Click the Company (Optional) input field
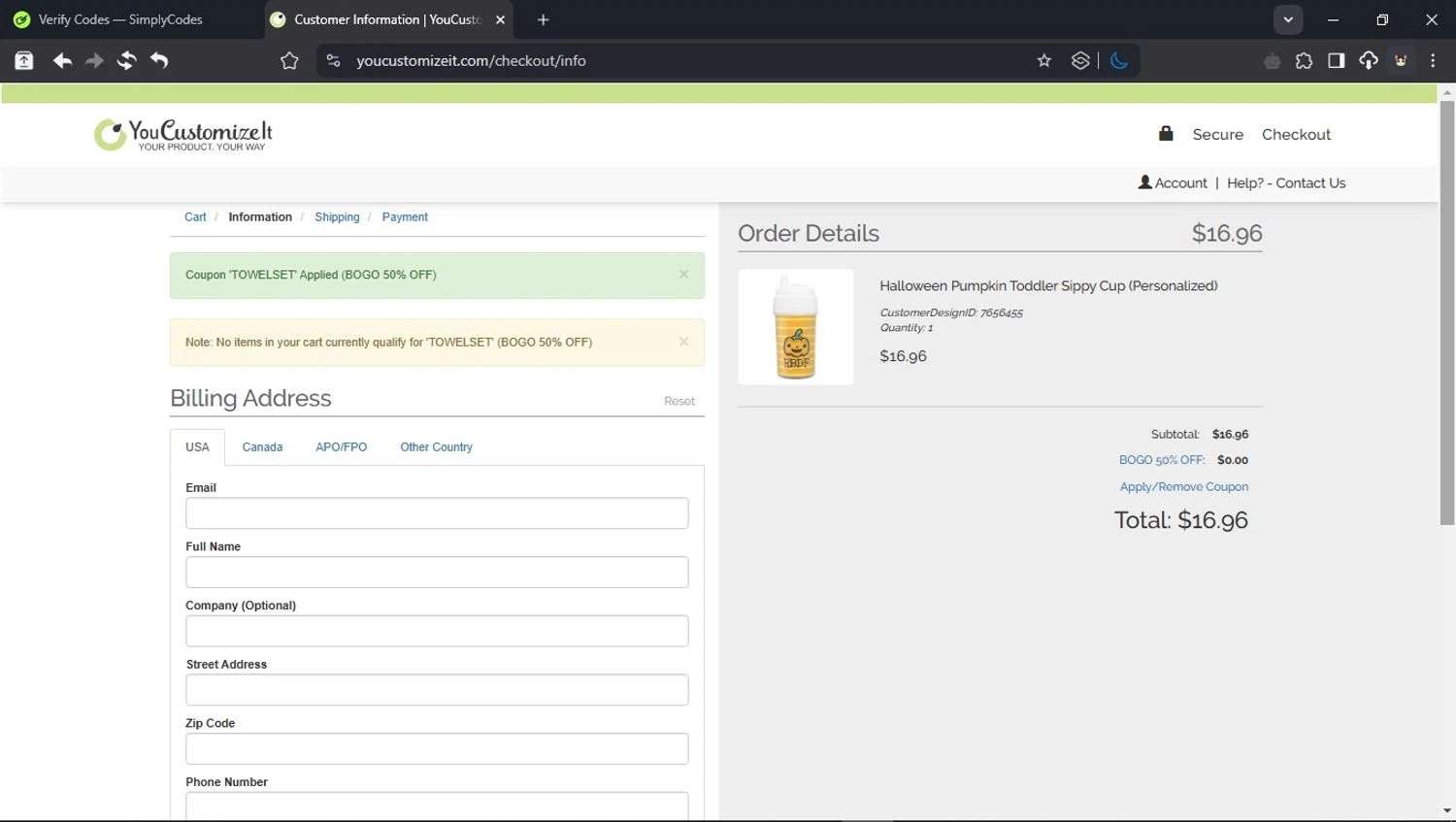This screenshot has height=822, width=1456. [437, 631]
